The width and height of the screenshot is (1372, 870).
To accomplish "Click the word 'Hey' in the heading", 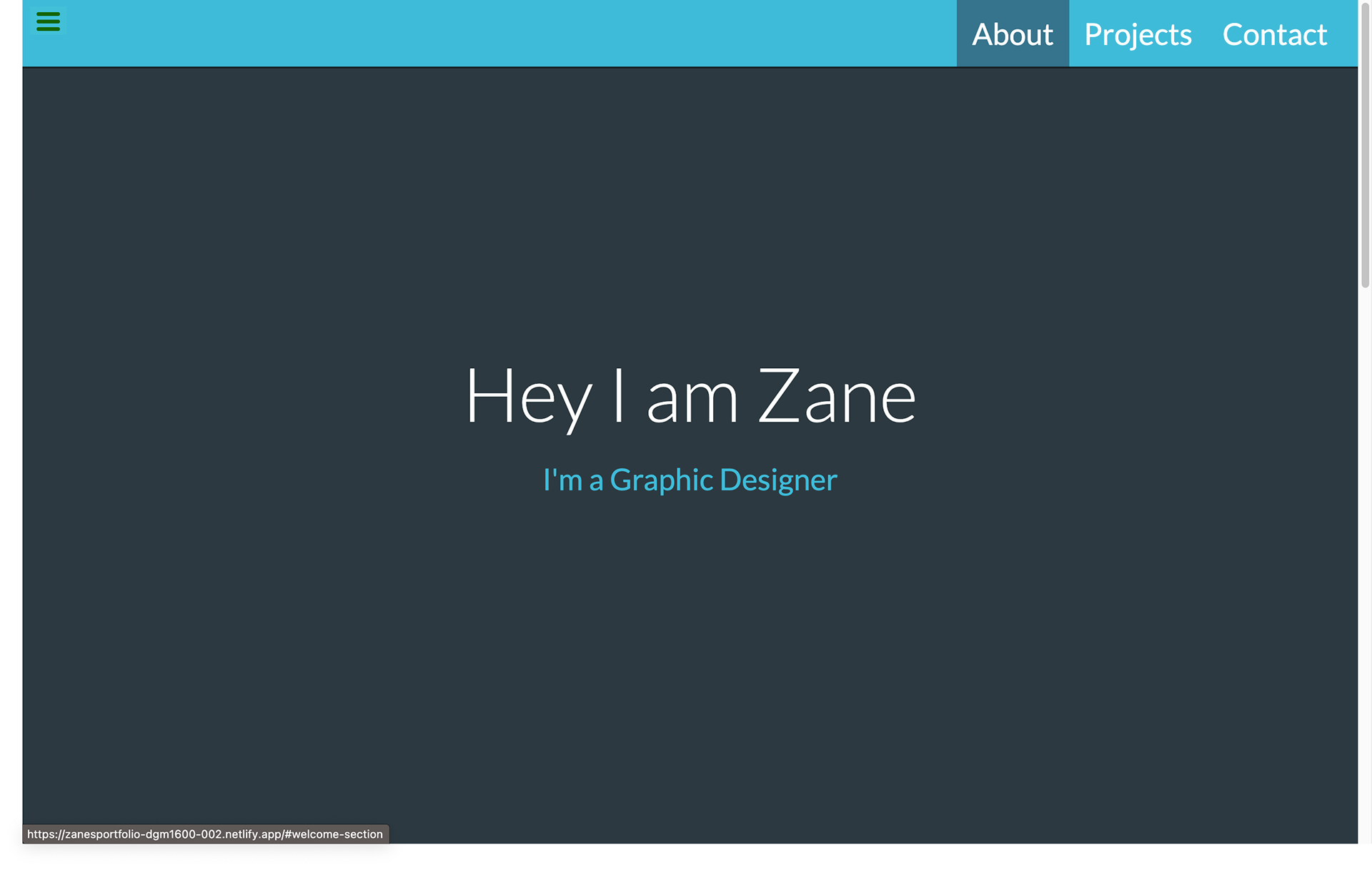I will [x=529, y=397].
